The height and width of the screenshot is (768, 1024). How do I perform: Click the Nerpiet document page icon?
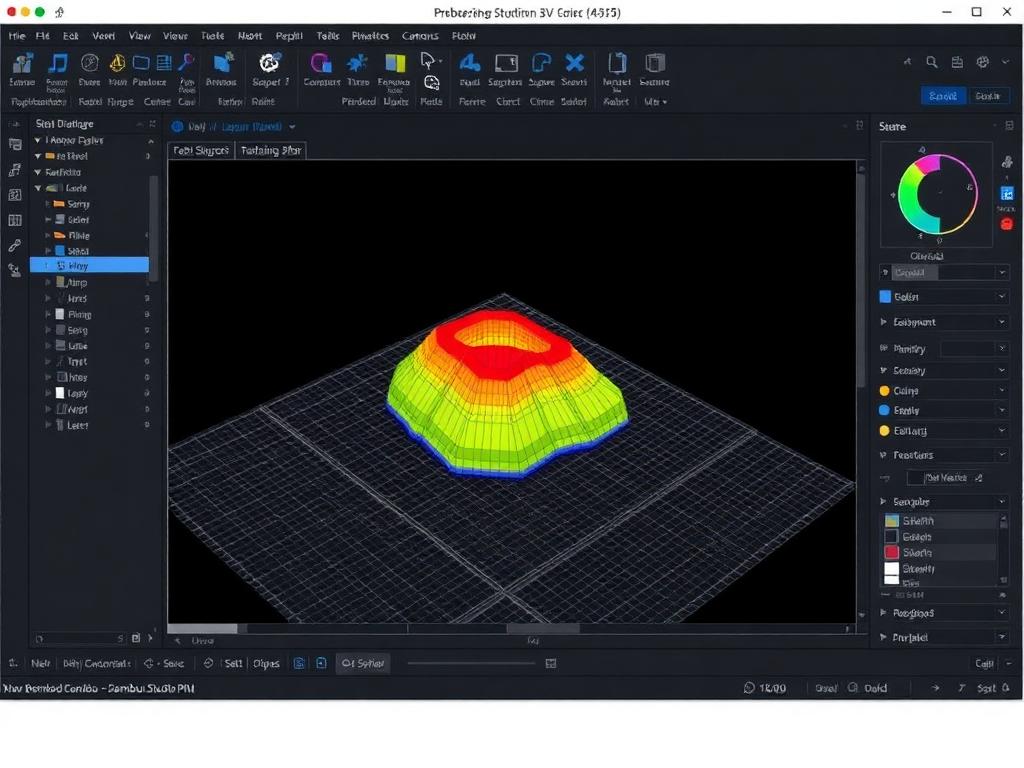coord(617,63)
